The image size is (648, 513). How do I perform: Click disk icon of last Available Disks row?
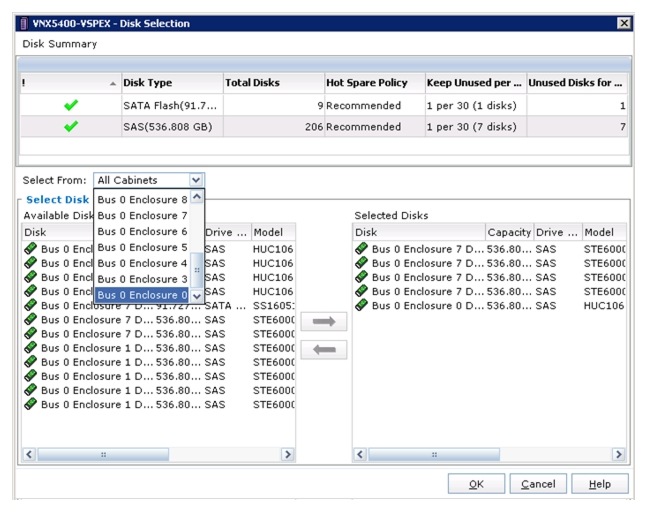pos(30,404)
